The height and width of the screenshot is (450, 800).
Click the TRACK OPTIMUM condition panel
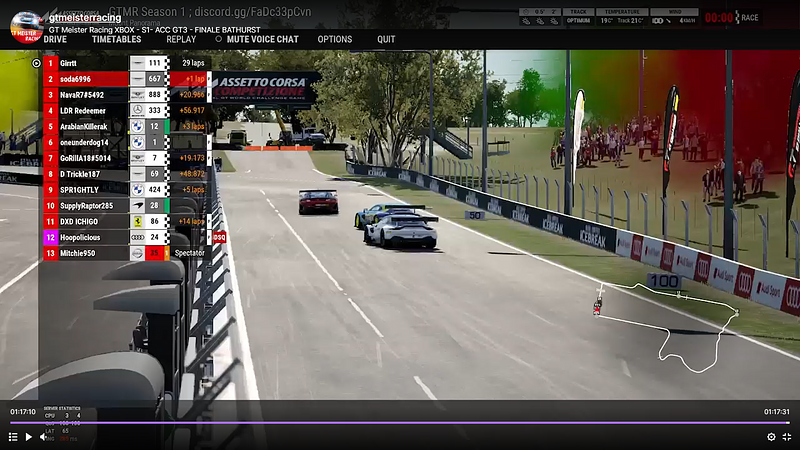[x=578, y=16]
